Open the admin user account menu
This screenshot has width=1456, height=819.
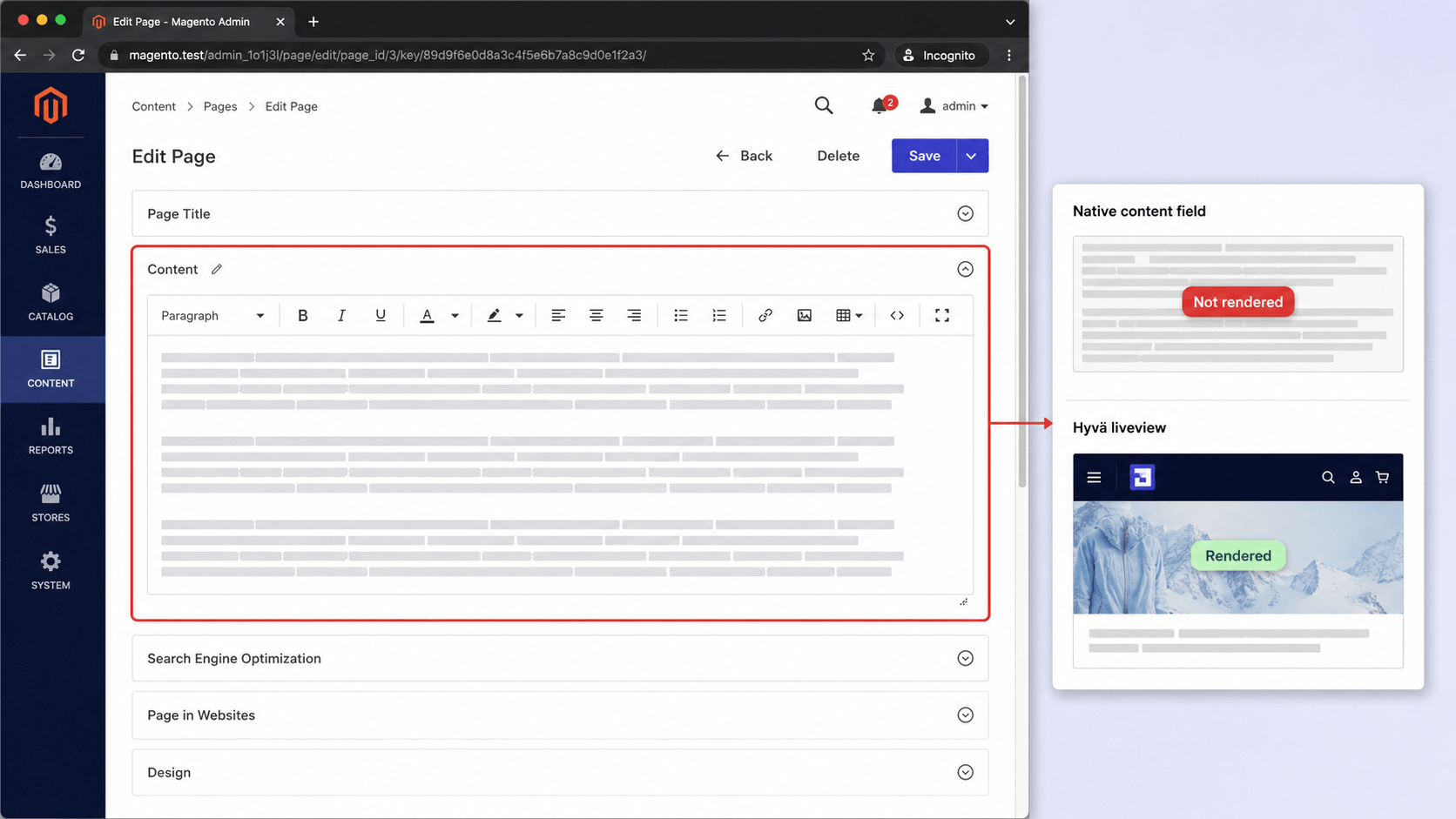coord(954,105)
